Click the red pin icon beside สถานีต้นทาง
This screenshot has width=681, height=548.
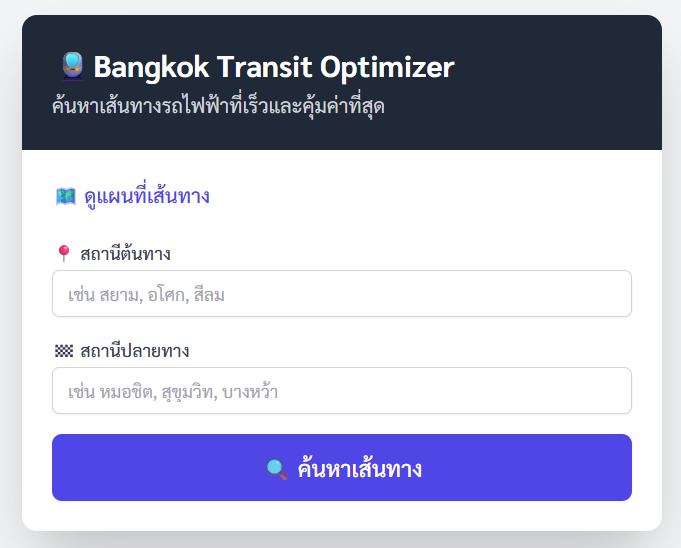point(64,253)
